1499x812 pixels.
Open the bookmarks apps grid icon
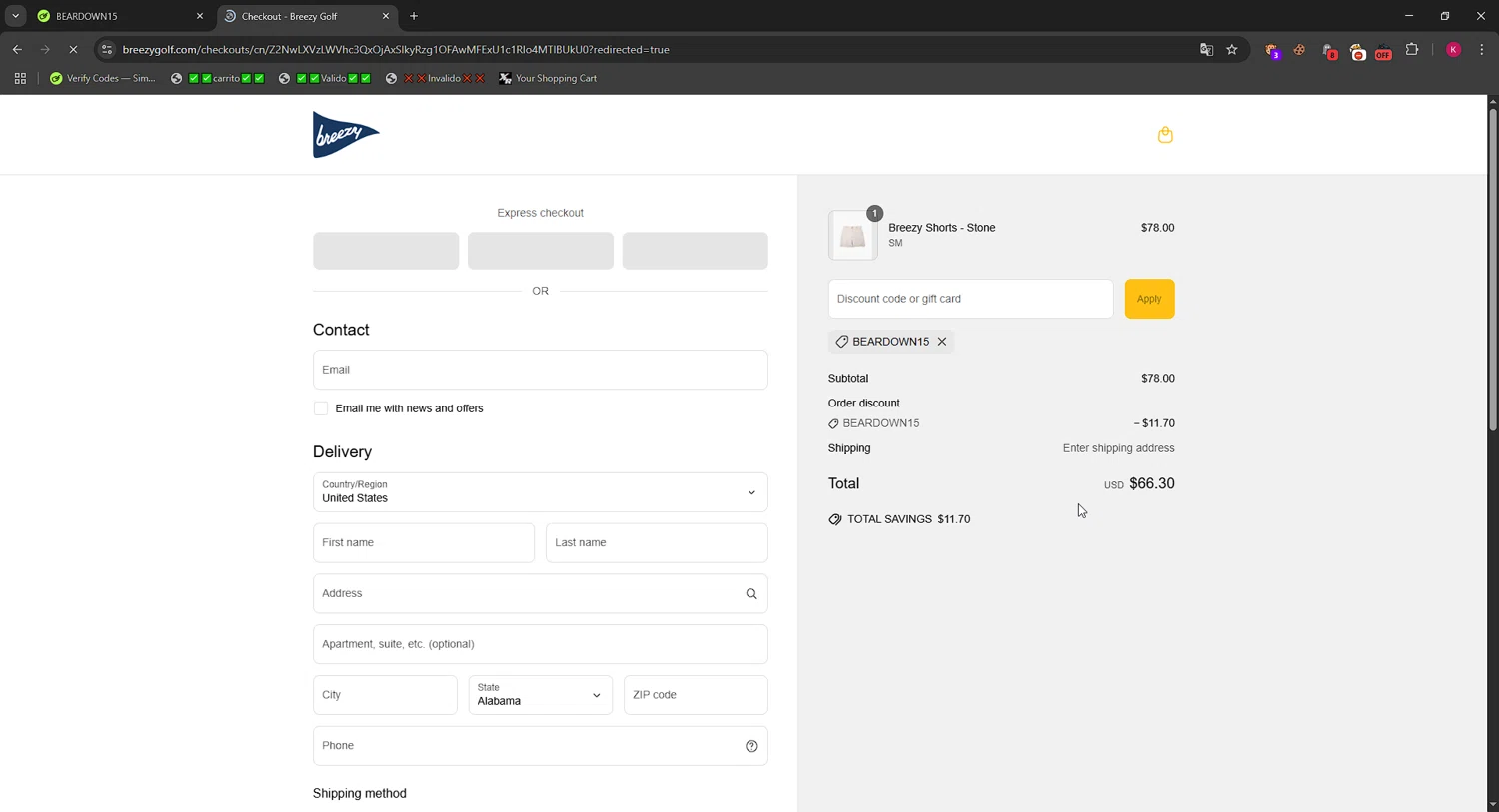(x=20, y=78)
